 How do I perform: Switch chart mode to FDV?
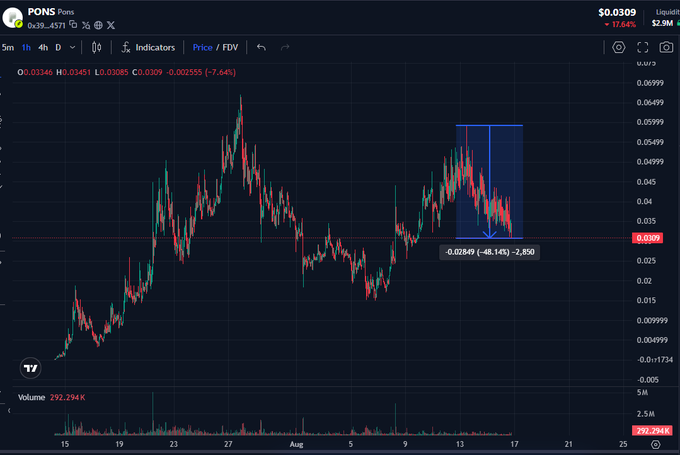click(x=230, y=47)
